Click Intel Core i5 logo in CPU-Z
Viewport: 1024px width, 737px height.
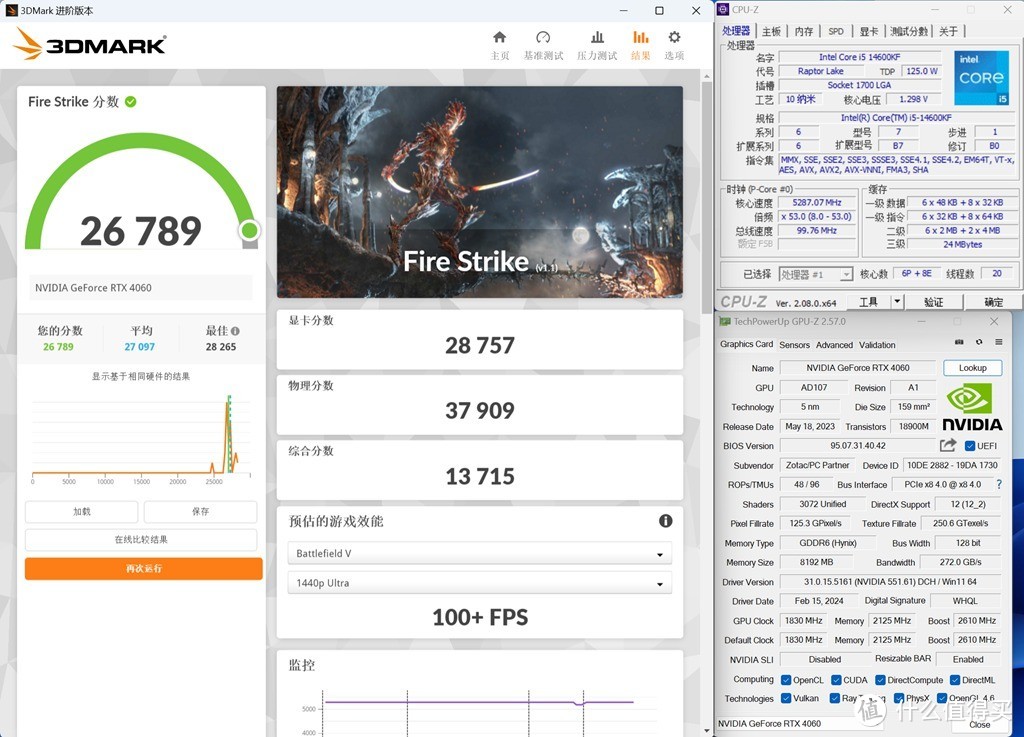click(x=982, y=78)
